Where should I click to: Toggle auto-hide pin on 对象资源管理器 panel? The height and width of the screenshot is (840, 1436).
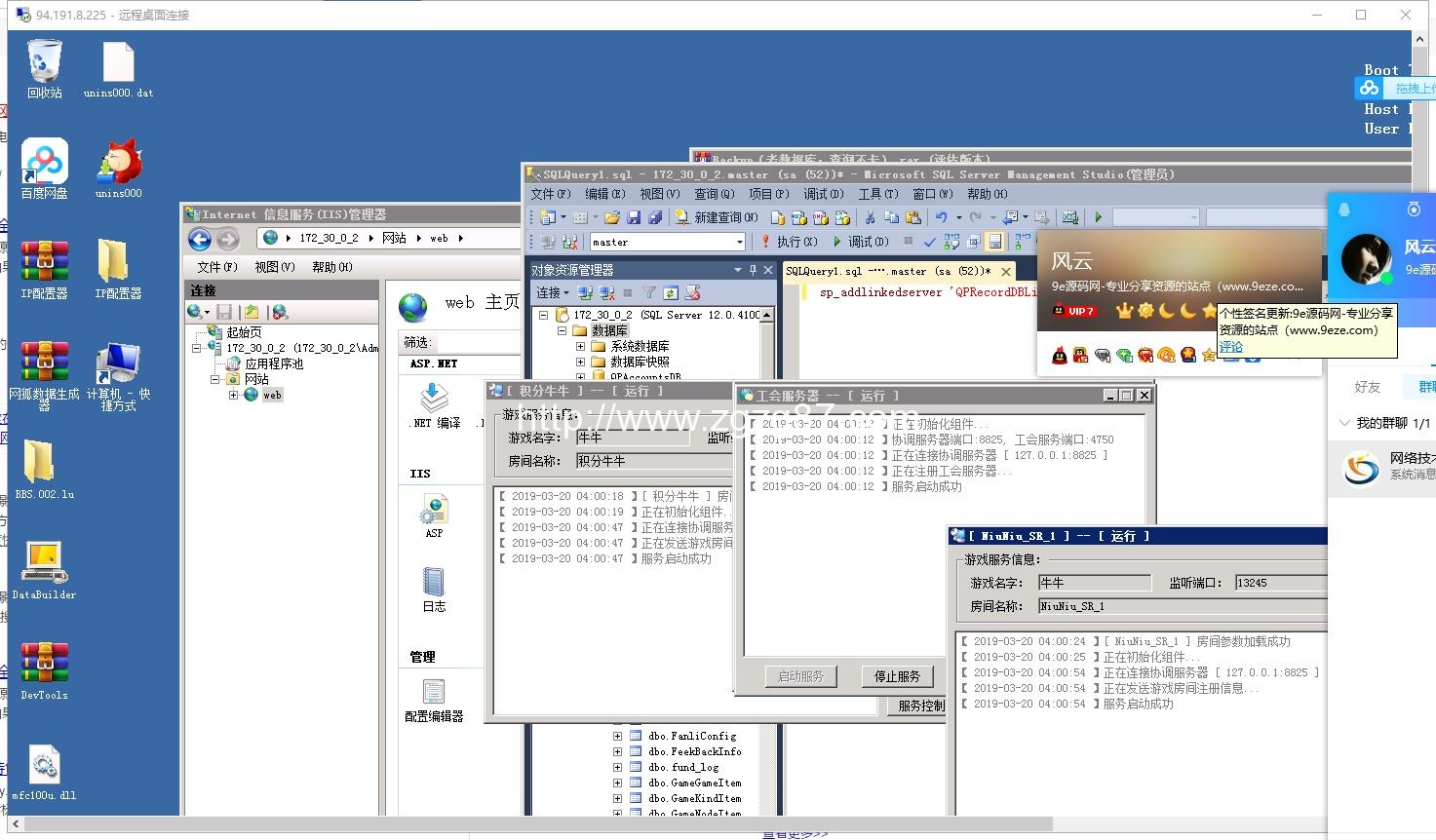[753, 270]
